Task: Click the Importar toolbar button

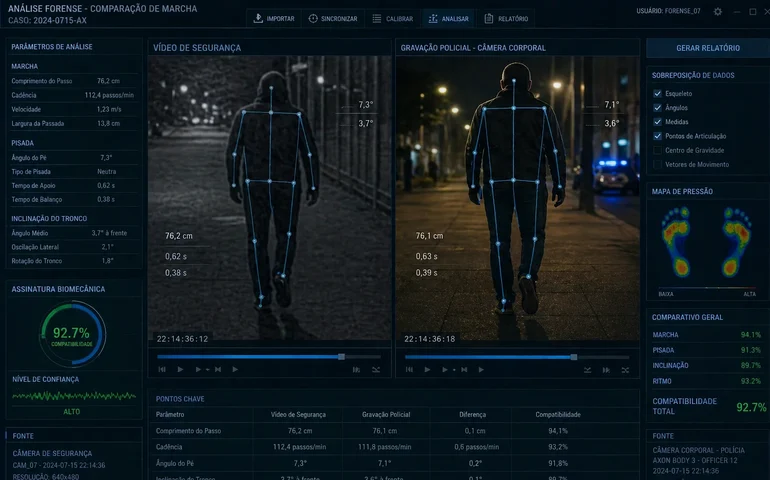Action: [272, 18]
